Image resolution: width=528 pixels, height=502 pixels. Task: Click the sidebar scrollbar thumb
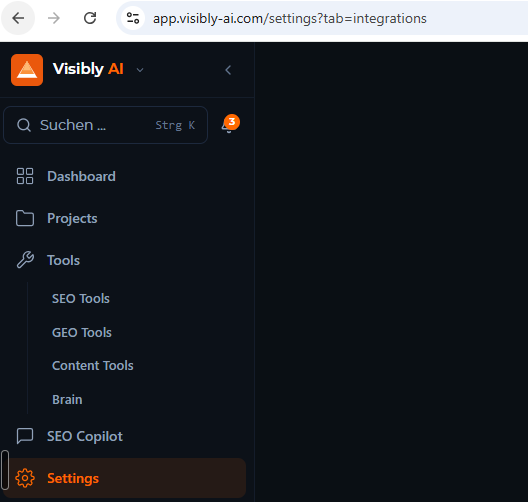pyautogui.click(x=5, y=470)
